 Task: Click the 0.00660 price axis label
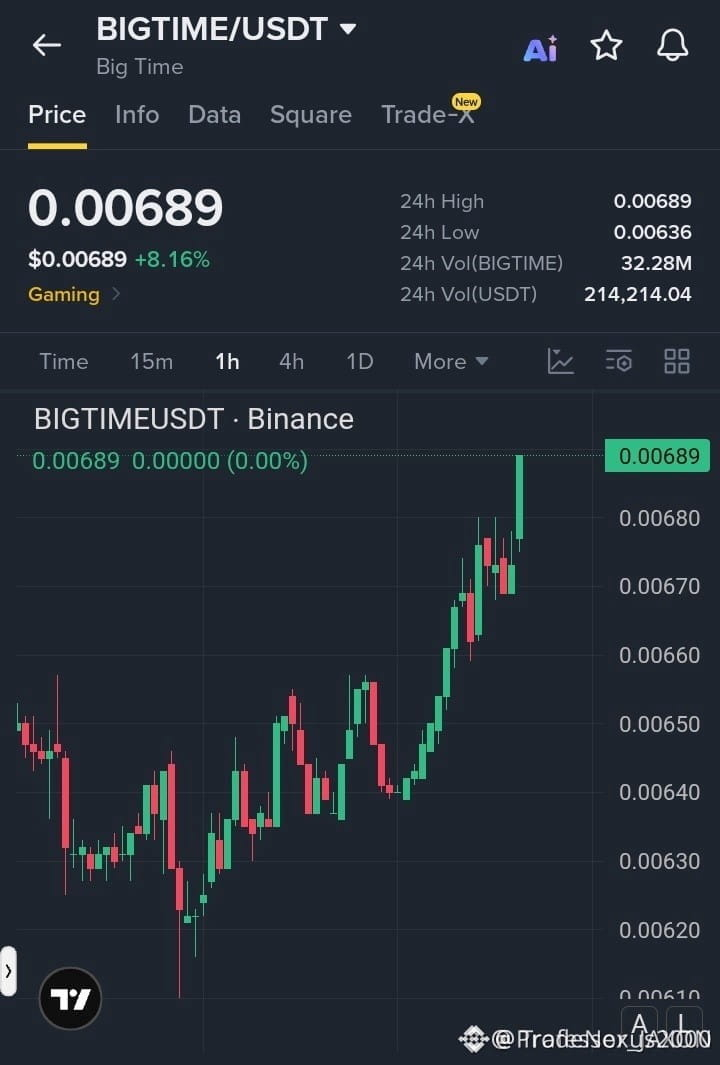[x=660, y=655]
